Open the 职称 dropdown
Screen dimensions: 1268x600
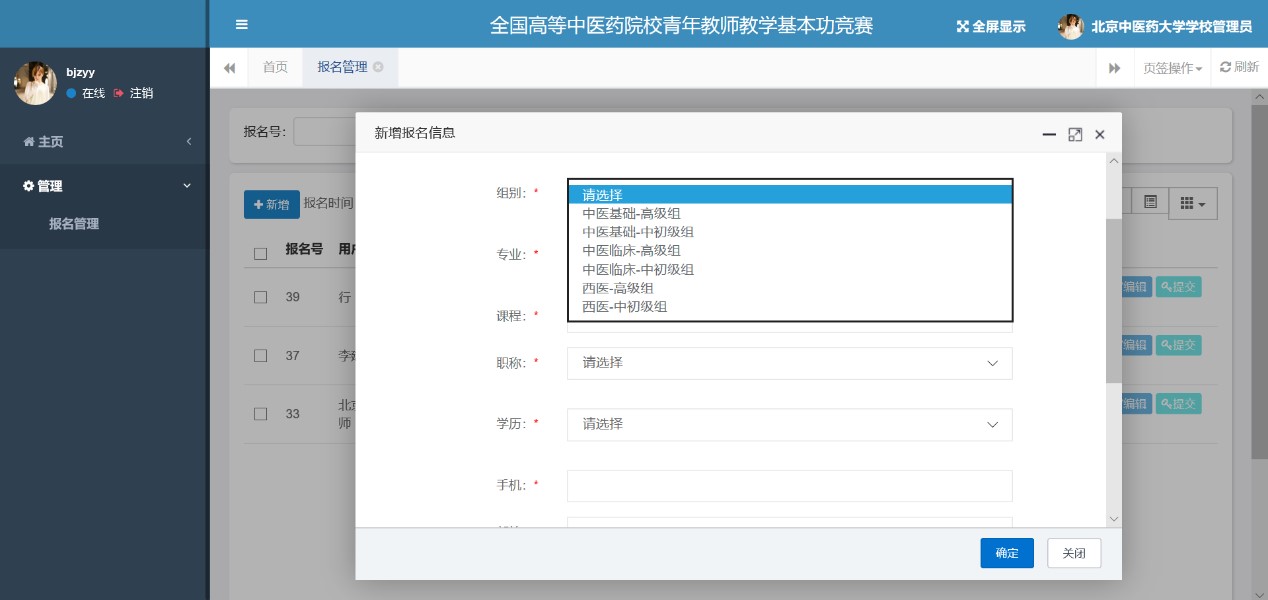tap(789, 363)
